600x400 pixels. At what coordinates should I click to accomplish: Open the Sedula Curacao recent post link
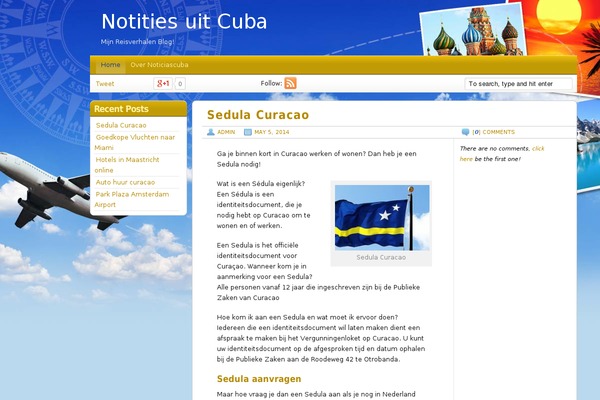121,125
